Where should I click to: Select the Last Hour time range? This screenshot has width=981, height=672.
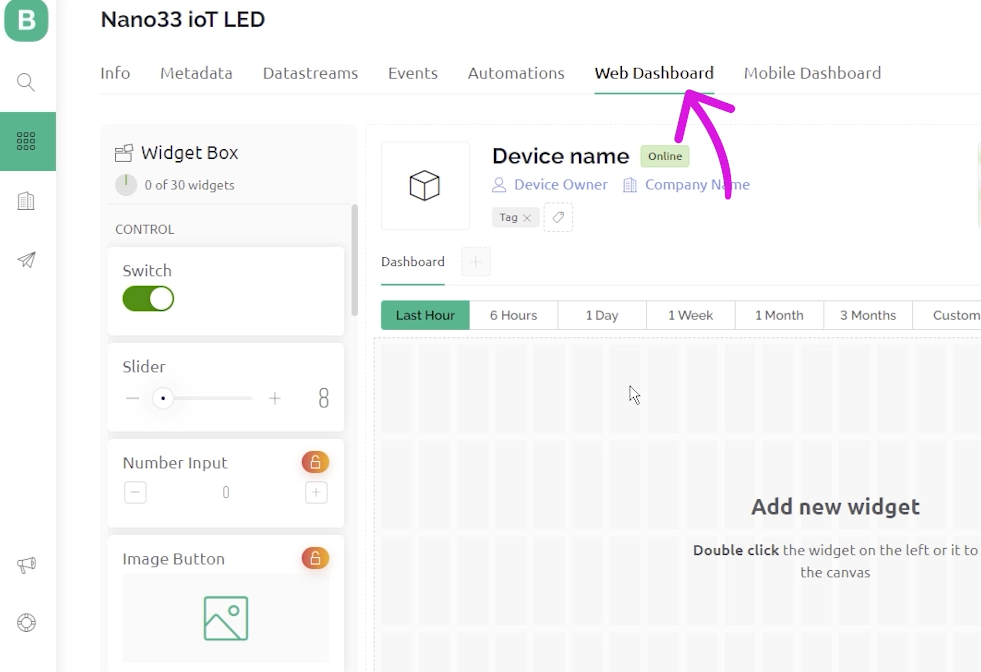click(x=425, y=315)
